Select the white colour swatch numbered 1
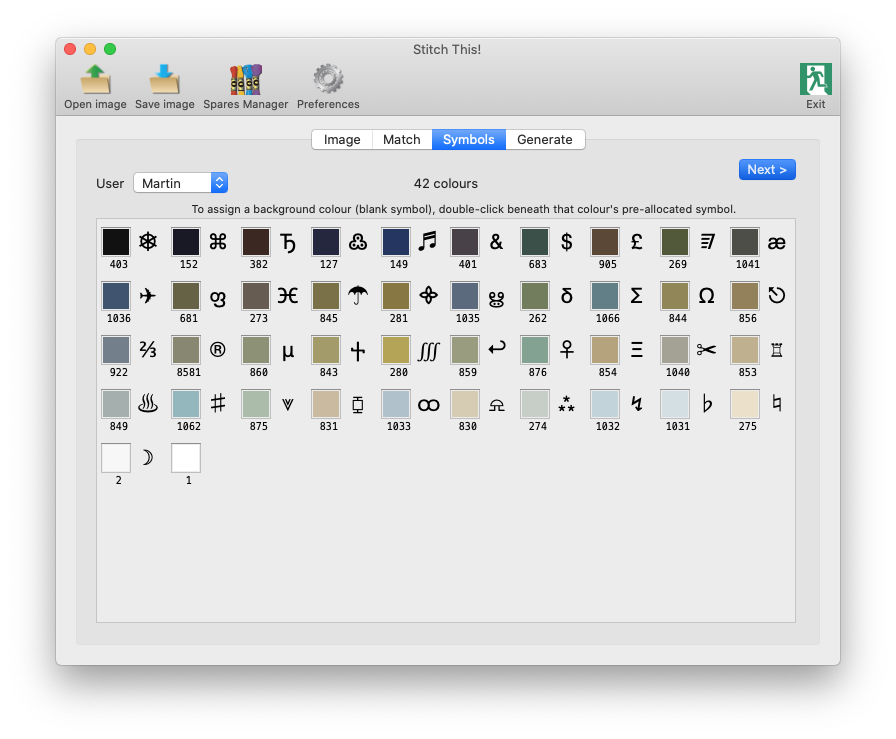Screen dimensions: 896x739 186,458
